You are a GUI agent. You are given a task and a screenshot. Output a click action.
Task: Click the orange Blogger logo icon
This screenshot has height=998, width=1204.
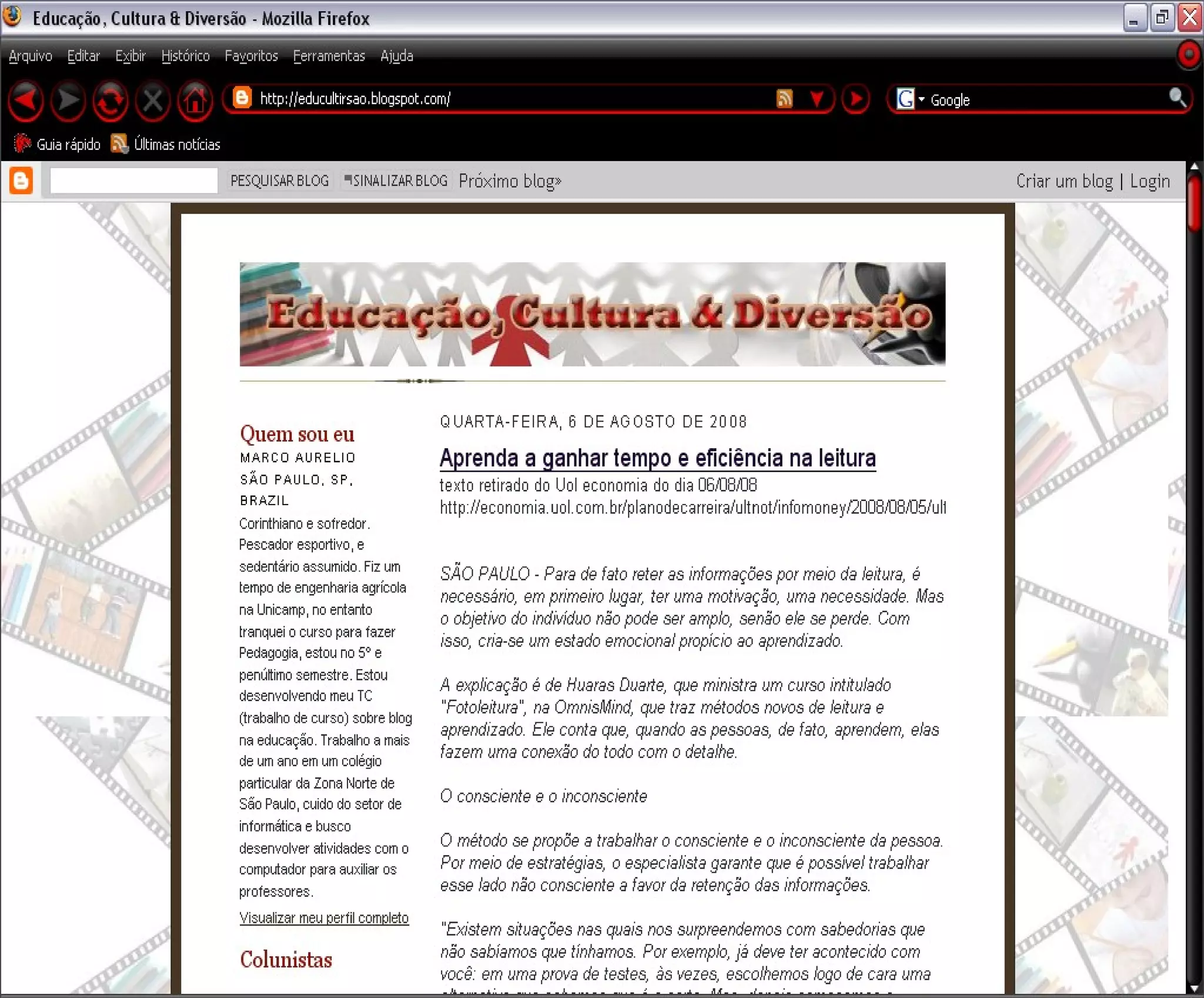click(21, 181)
